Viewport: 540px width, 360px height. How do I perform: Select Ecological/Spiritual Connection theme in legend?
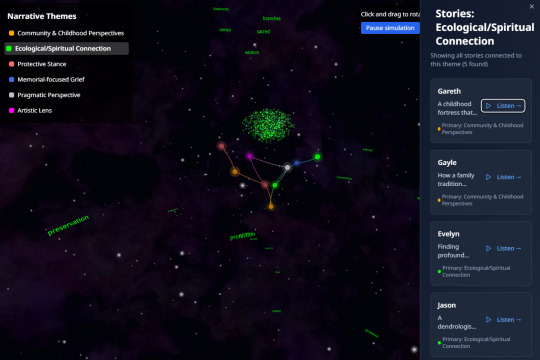click(x=66, y=49)
